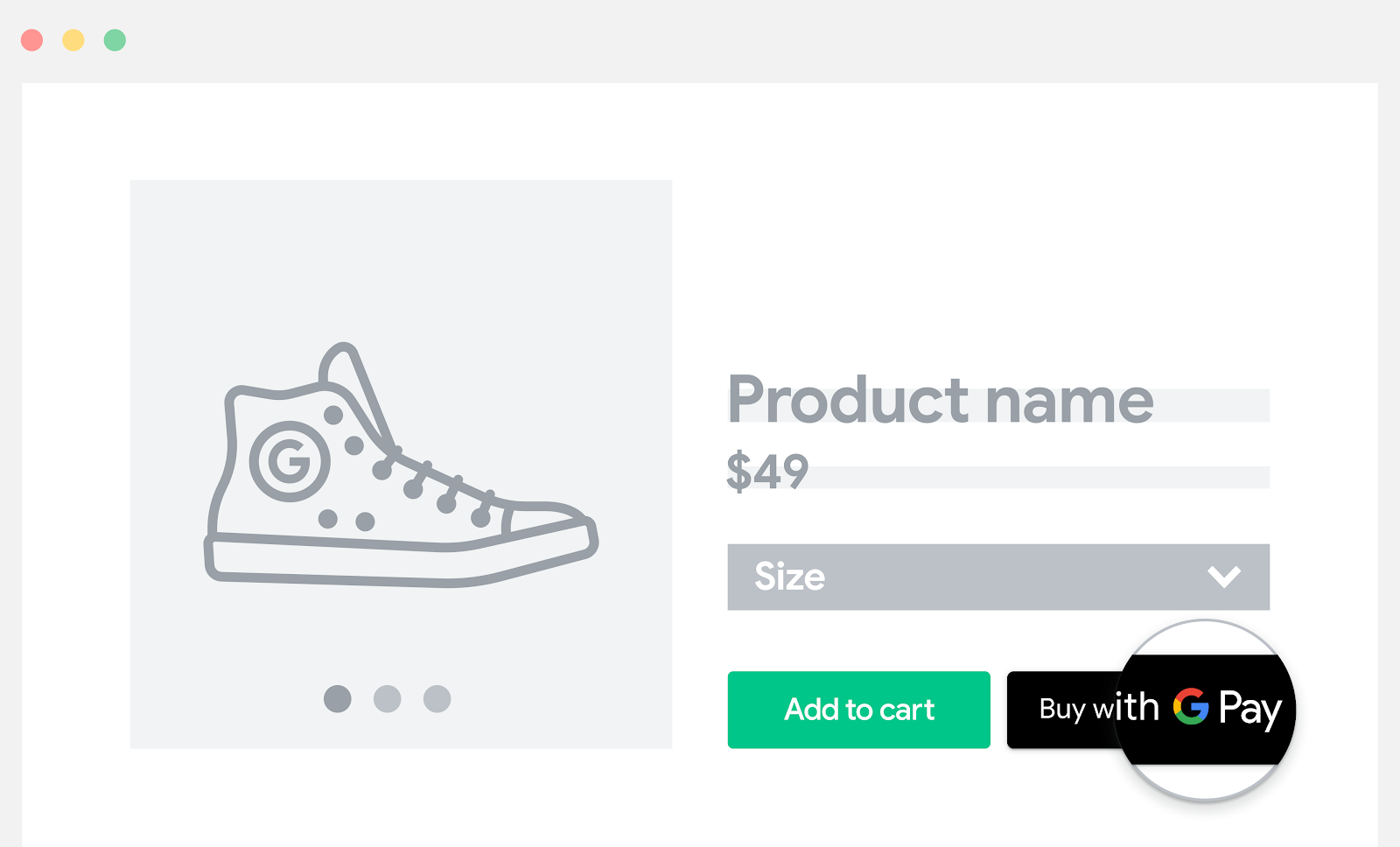Open the Size dropdown
This screenshot has width=1400, height=847.
pyautogui.click(x=997, y=577)
